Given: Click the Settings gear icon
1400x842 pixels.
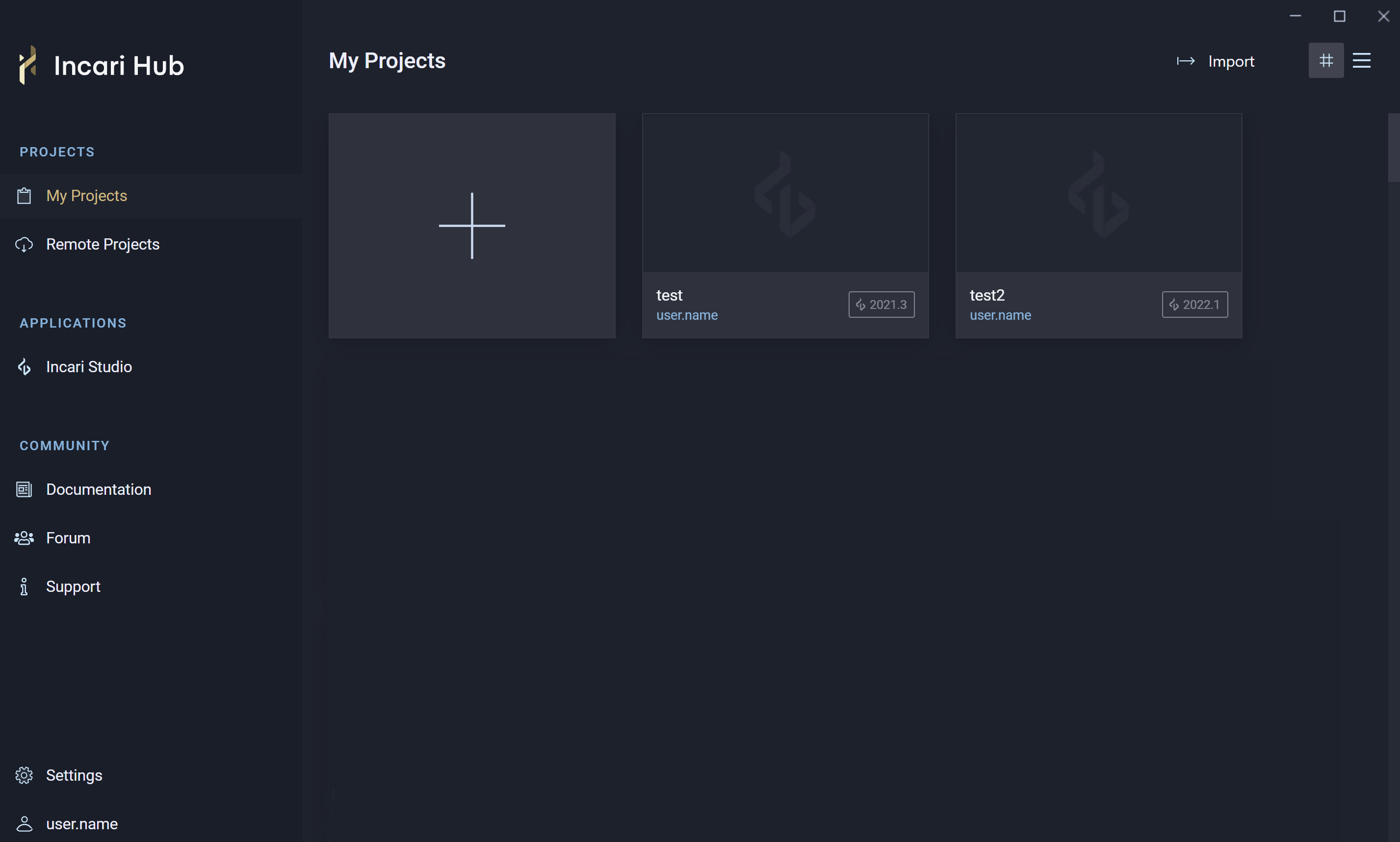Looking at the screenshot, I should [x=24, y=776].
